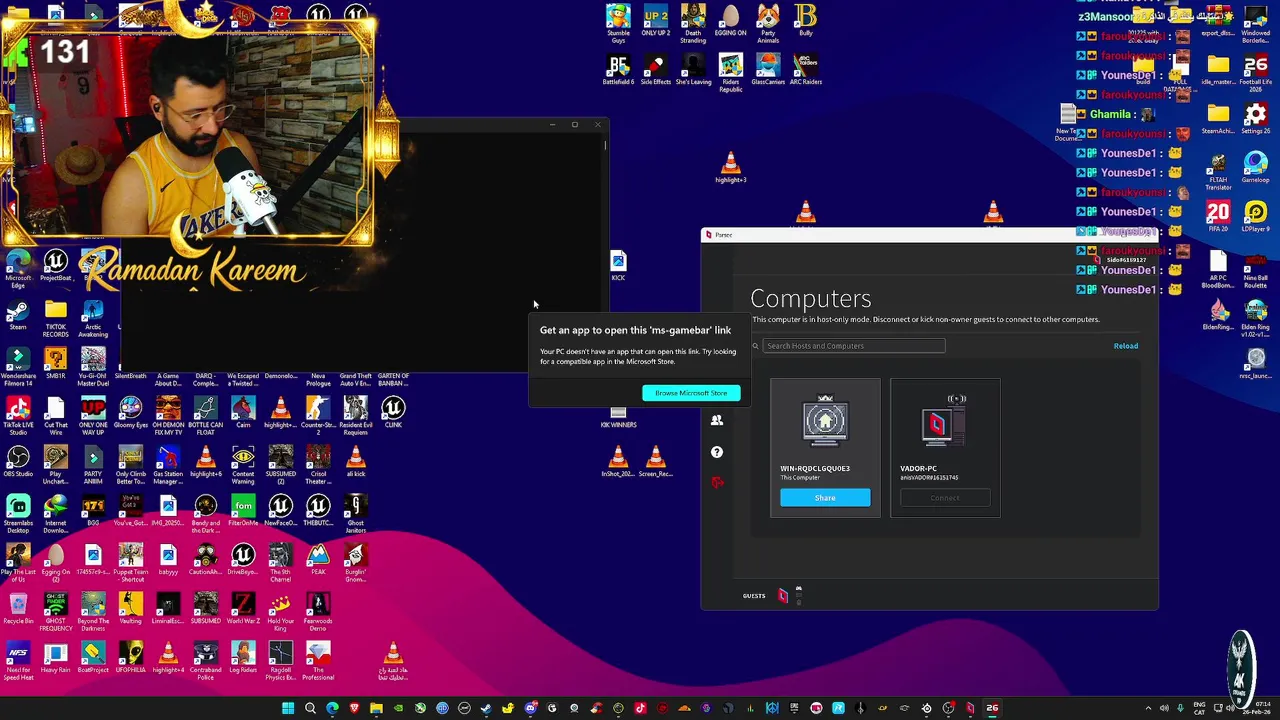Focus the Search Hosts and Computers field
Image resolution: width=1280 pixels, height=720 pixels.
[x=853, y=346]
